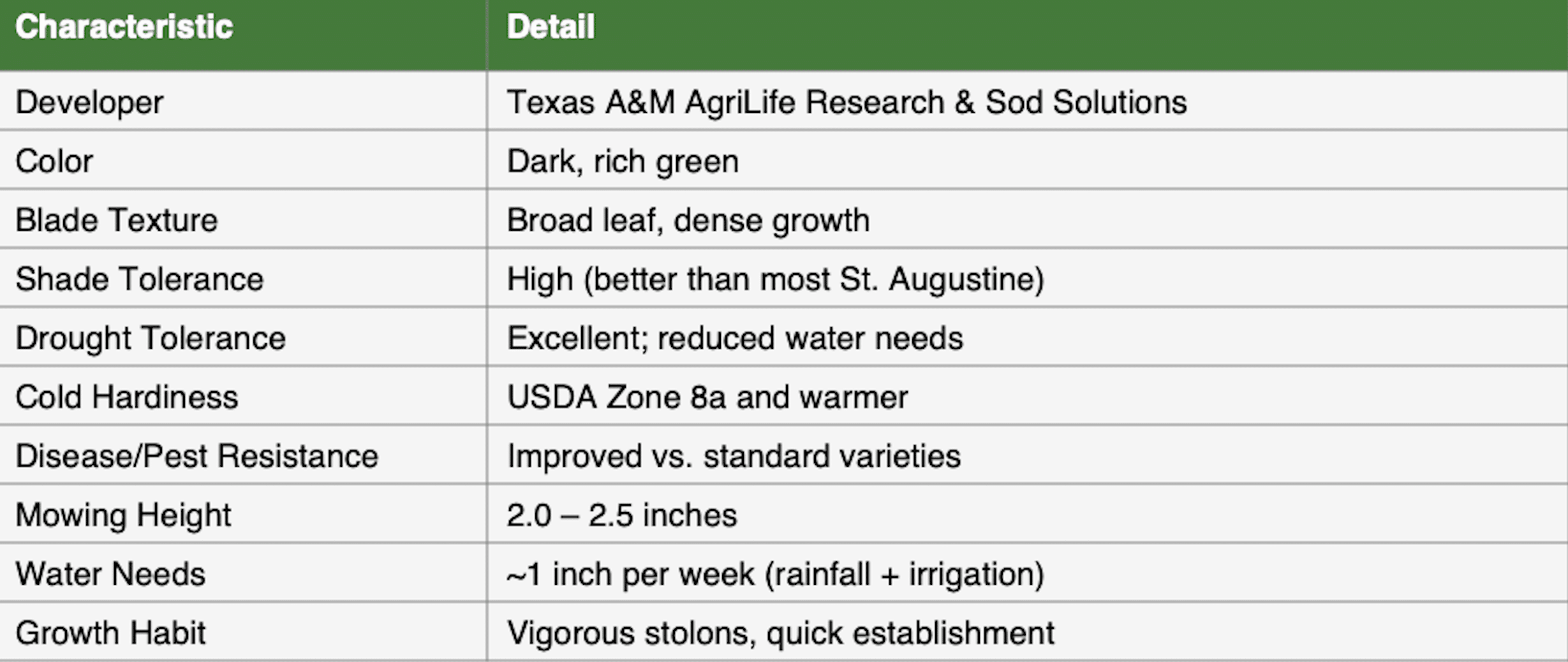Select the "Mowing Height" row label
The image size is (1568, 662).
123,515
